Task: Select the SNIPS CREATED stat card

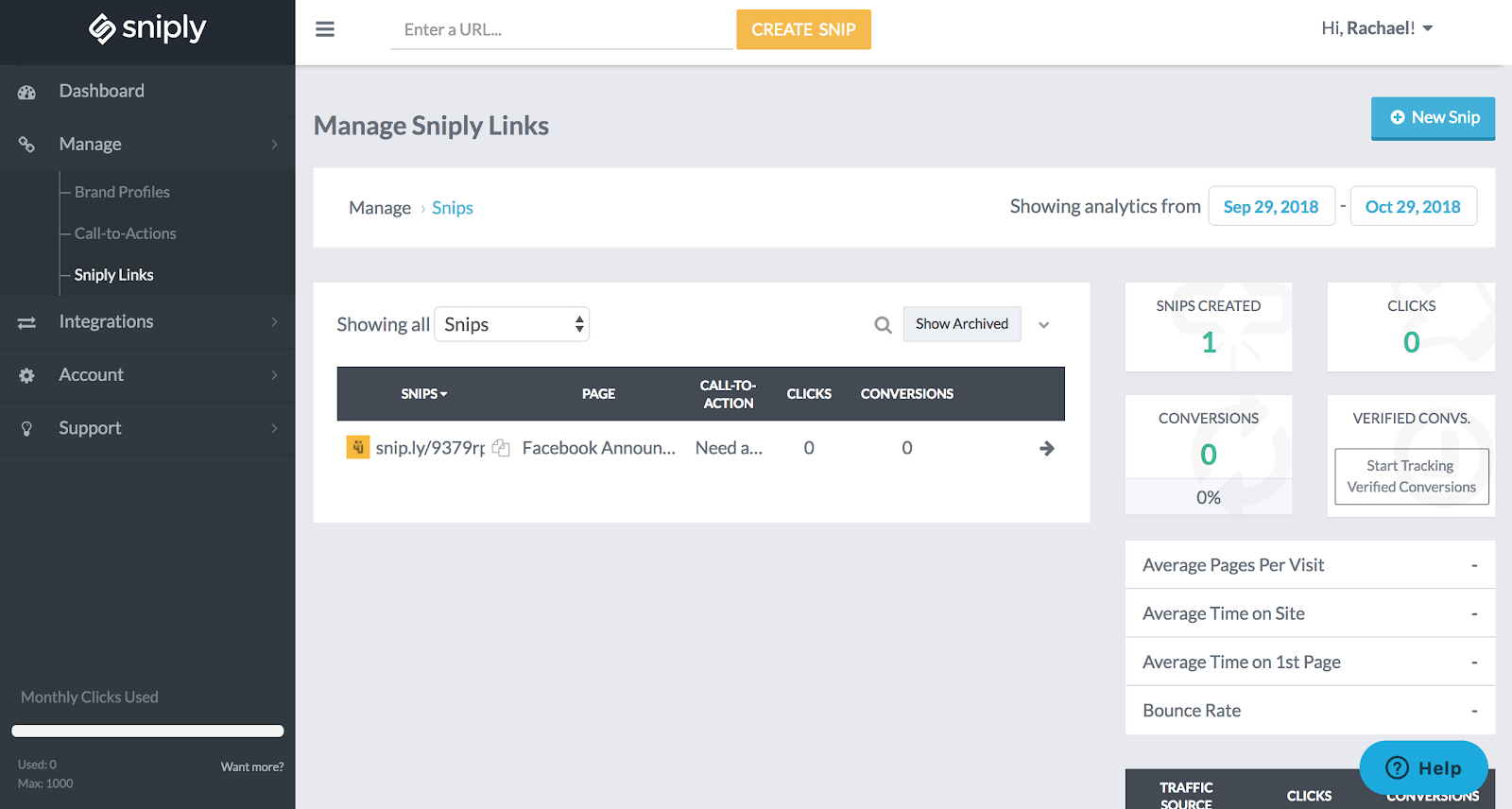Action: pyautogui.click(x=1208, y=327)
